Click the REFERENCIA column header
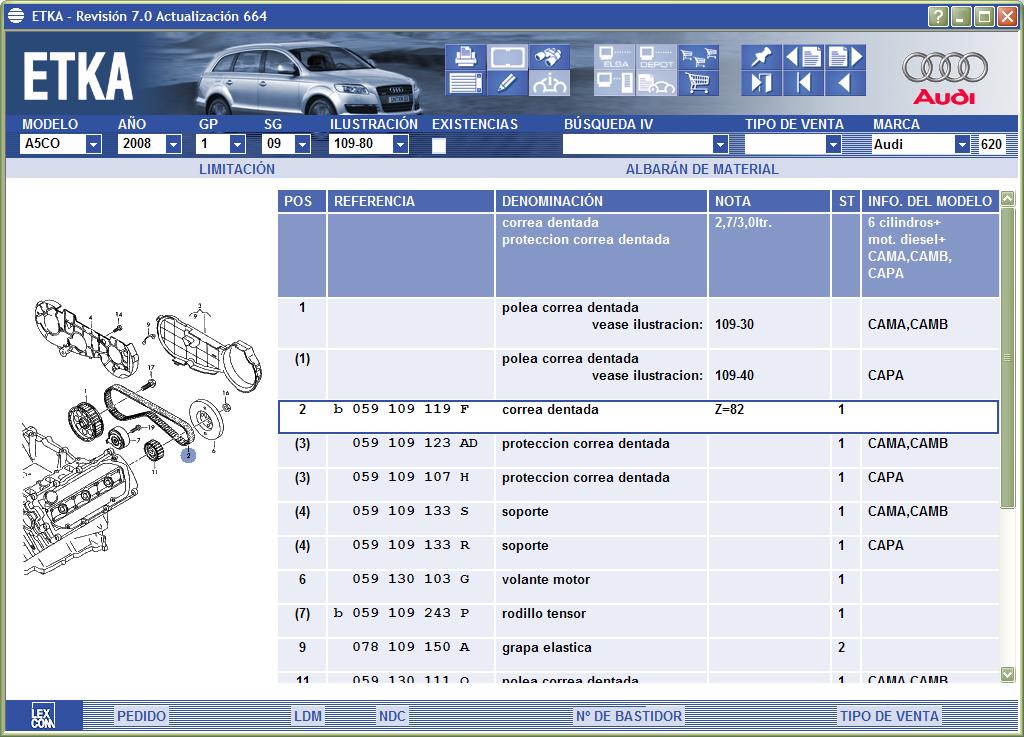Viewport: 1024px width, 737px height. click(410, 201)
